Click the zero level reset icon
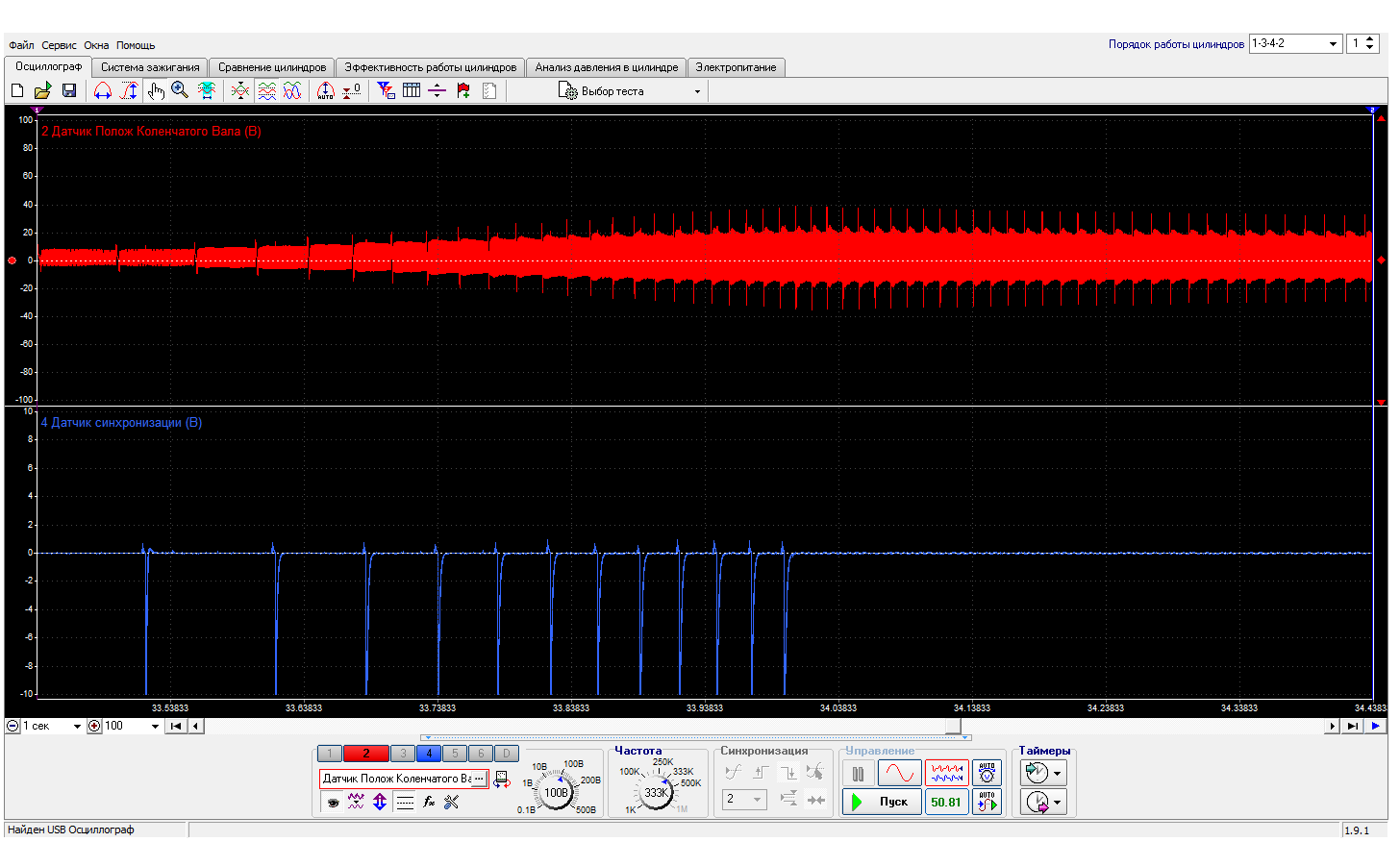This screenshot has height=842, width=1400. 352,90
